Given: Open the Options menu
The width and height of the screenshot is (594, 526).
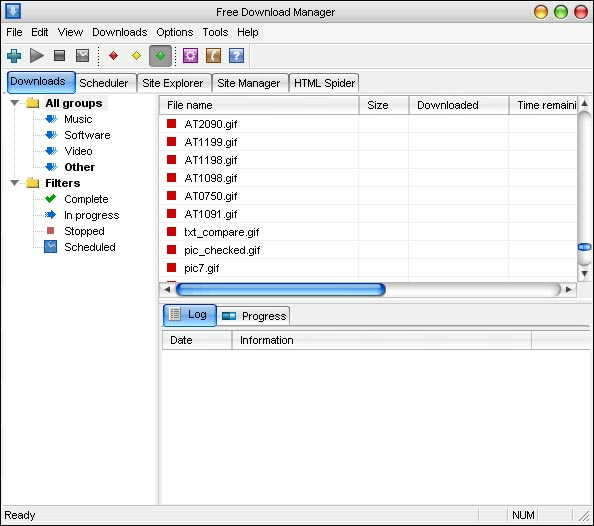Looking at the screenshot, I should [x=175, y=32].
